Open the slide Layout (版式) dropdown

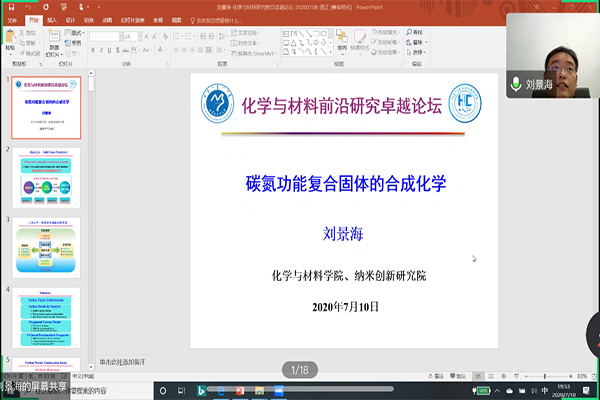pos(78,32)
